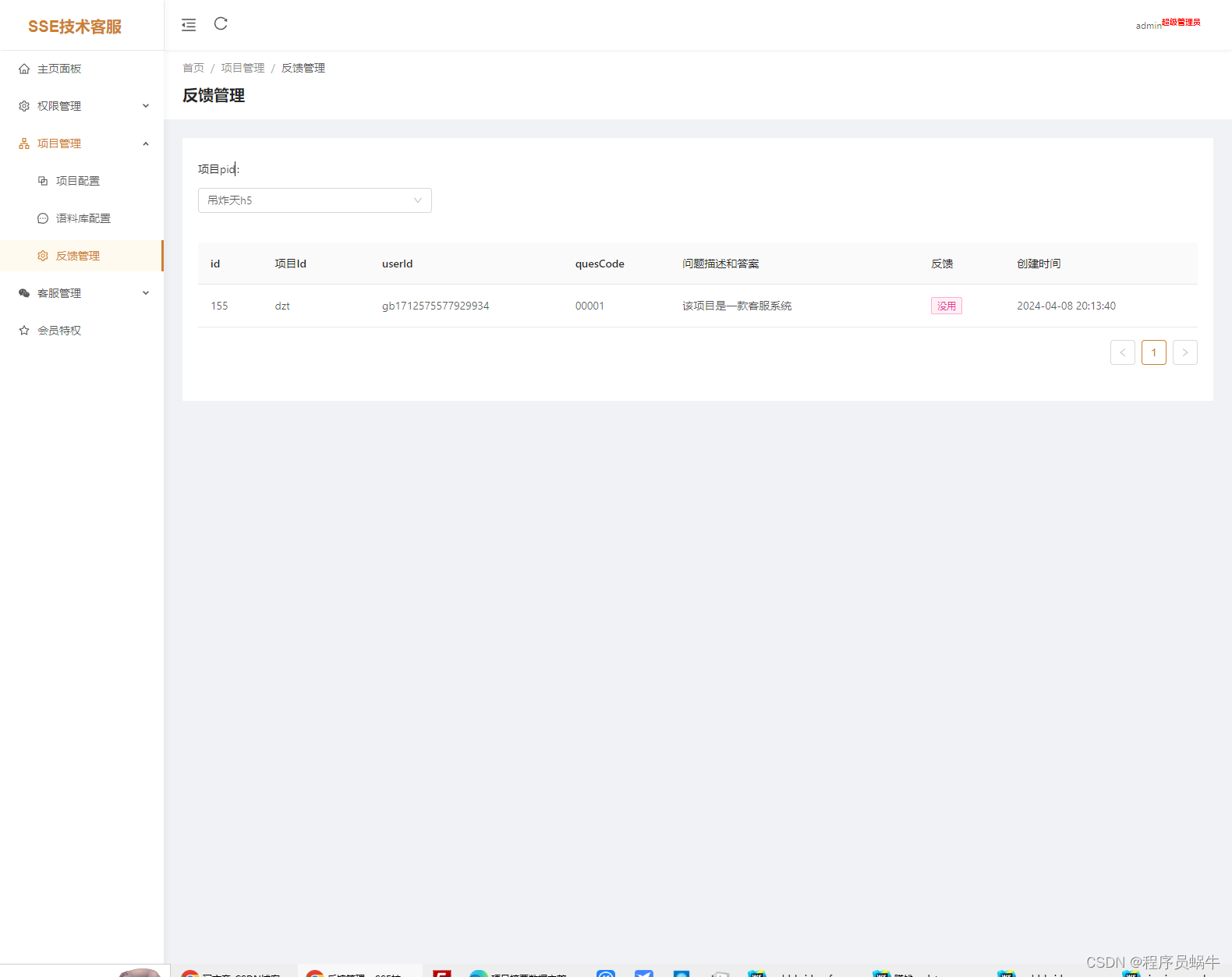Collapse the sidebar with the menu-fold icon
The width and height of the screenshot is (1232, 977).
[x=189, y=25]
